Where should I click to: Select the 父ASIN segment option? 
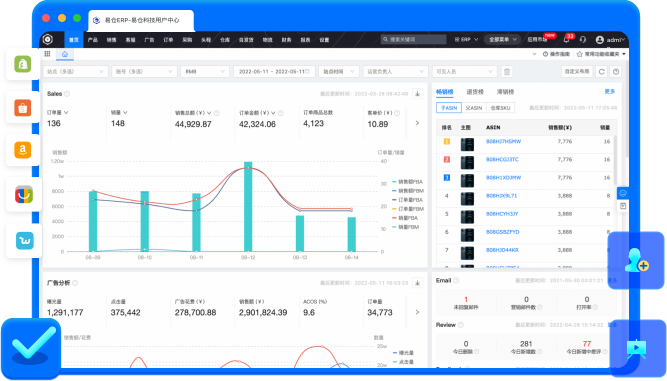(x=473, y=108)
